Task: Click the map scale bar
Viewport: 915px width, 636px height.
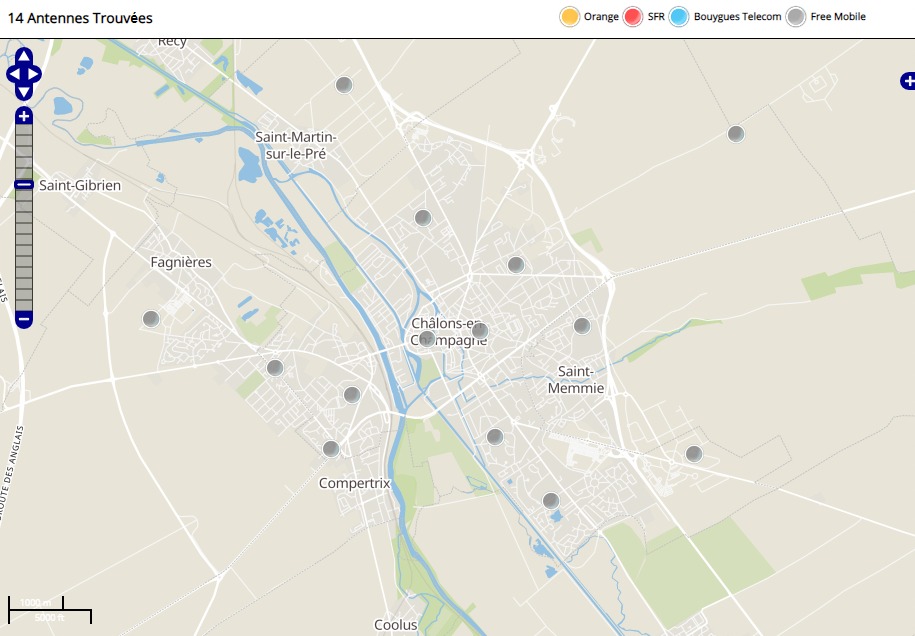Action: (x=50, y=609)
